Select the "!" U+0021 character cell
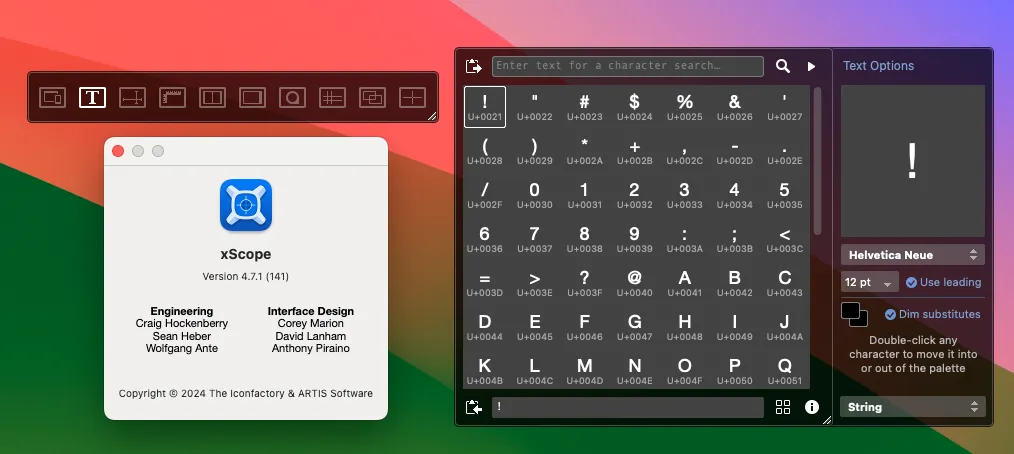 tap(485, 107)
